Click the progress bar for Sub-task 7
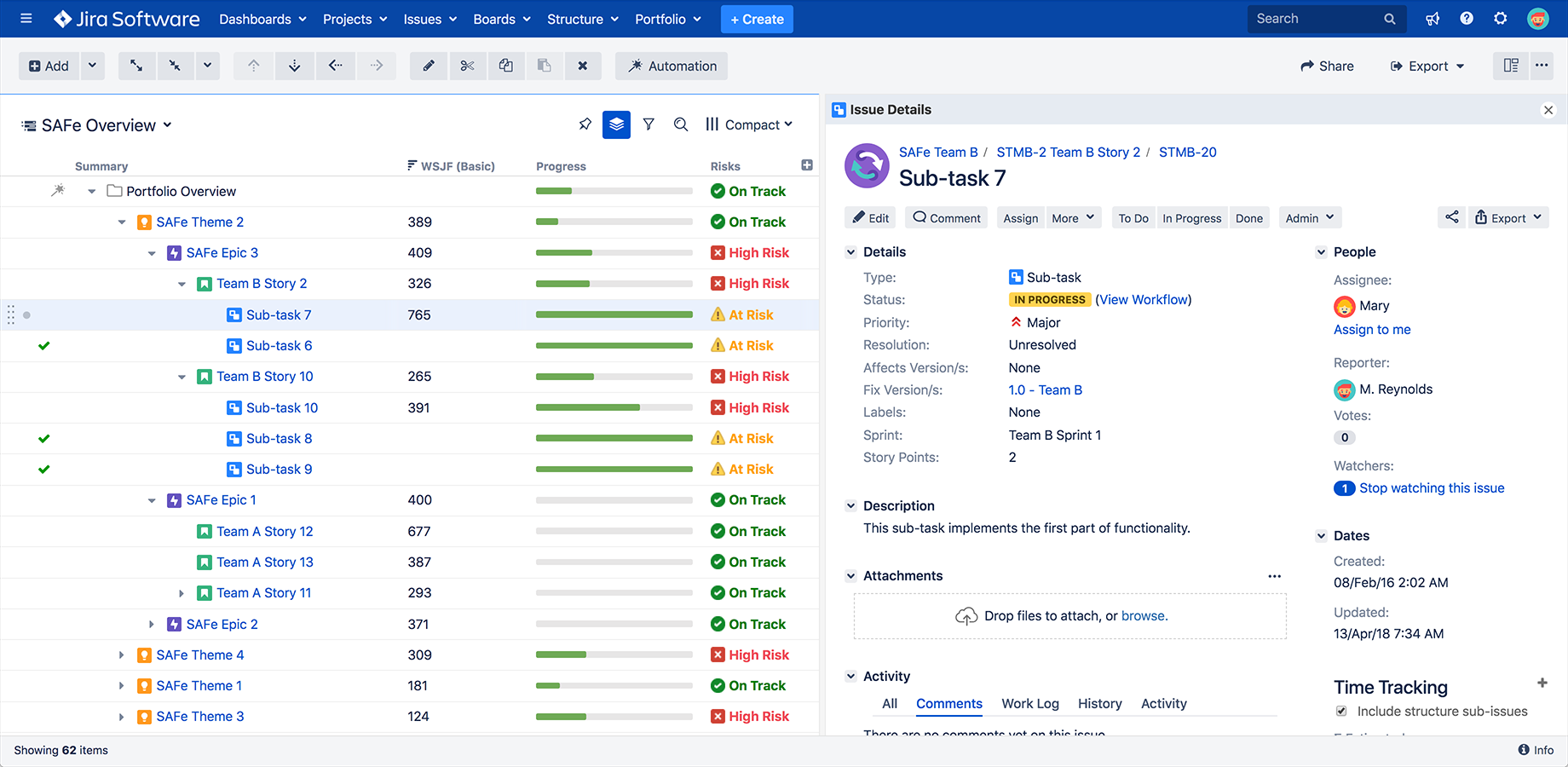The image size is (1568, 767). pos(614,314)
